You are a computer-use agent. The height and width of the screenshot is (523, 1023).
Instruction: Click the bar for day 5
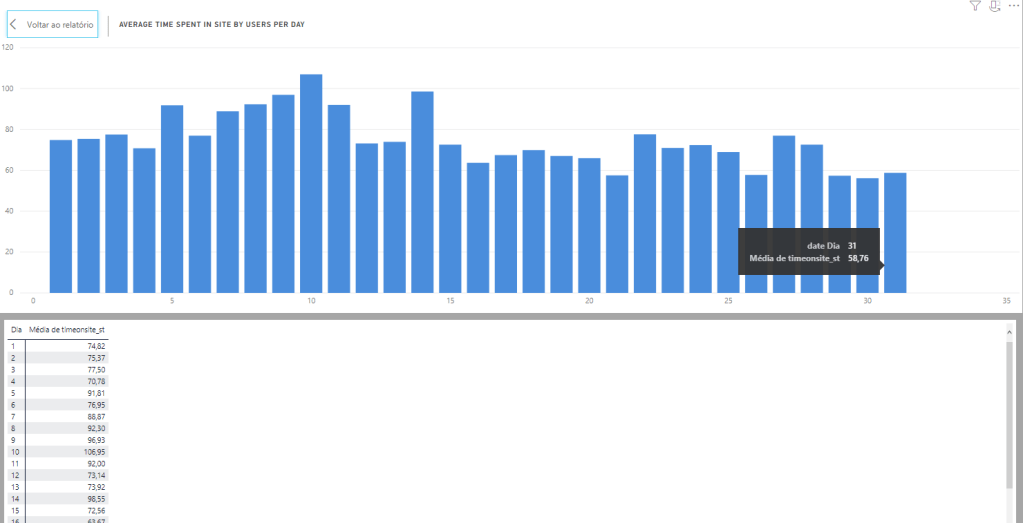tap(172, 198)
